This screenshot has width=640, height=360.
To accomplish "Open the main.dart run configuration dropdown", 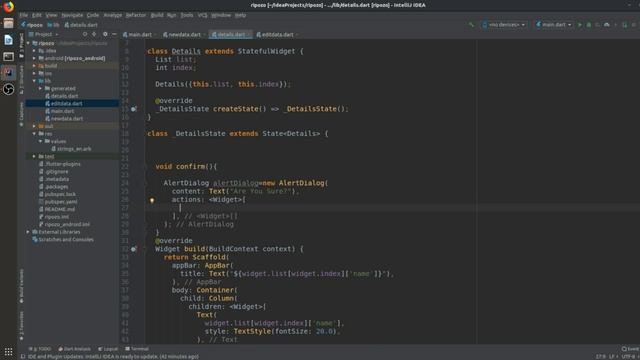I will 553,25.
